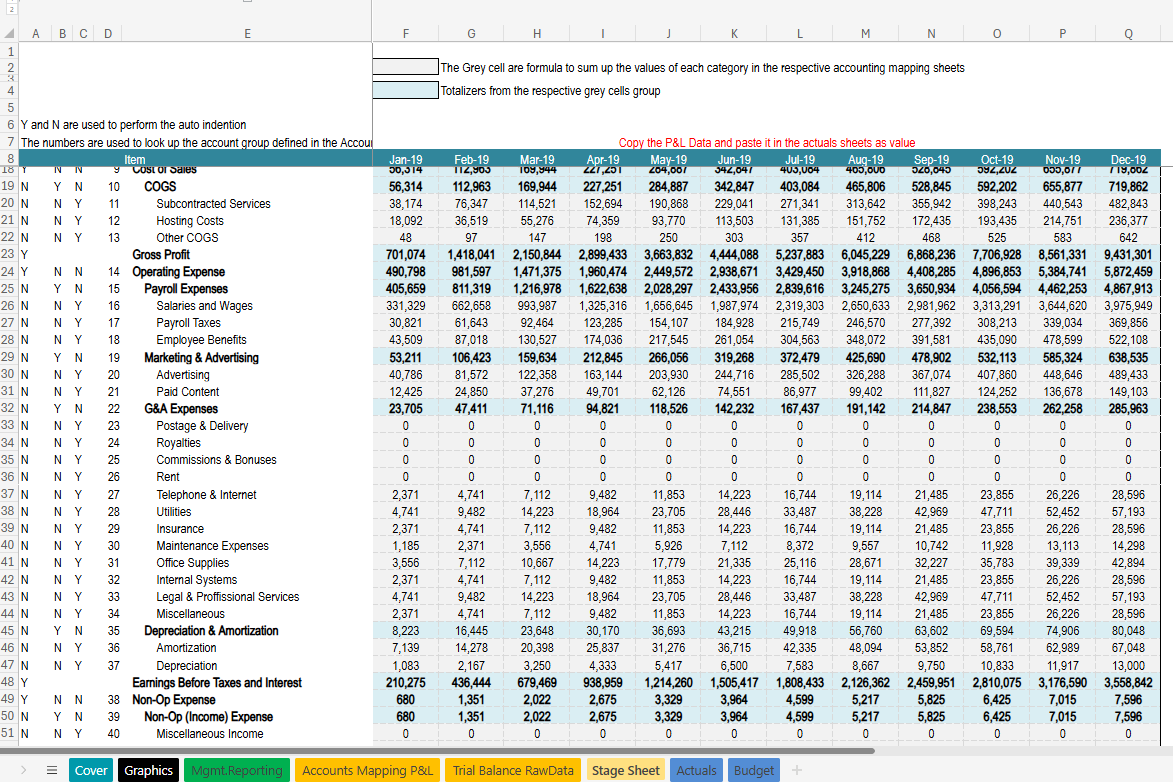Click the 'Legal & Proffissional Services' row label
The image size is (1173, 782).
coord(227,596)
